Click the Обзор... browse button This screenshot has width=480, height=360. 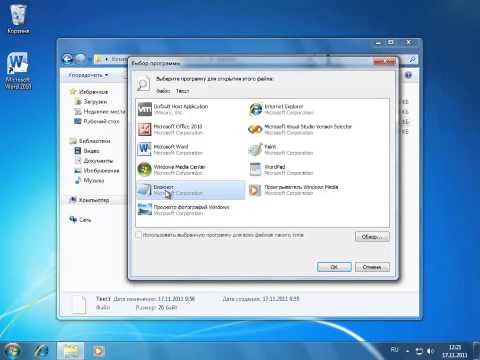372,237
